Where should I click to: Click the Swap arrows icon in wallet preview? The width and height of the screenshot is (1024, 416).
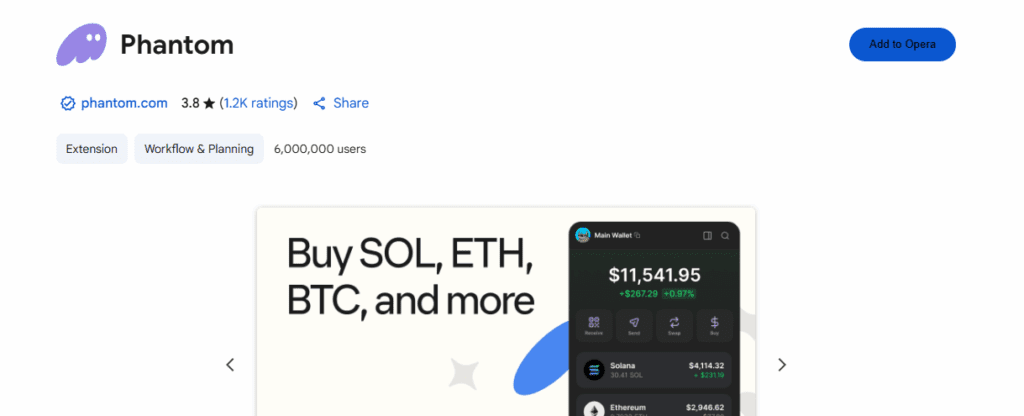click(674, 322)
